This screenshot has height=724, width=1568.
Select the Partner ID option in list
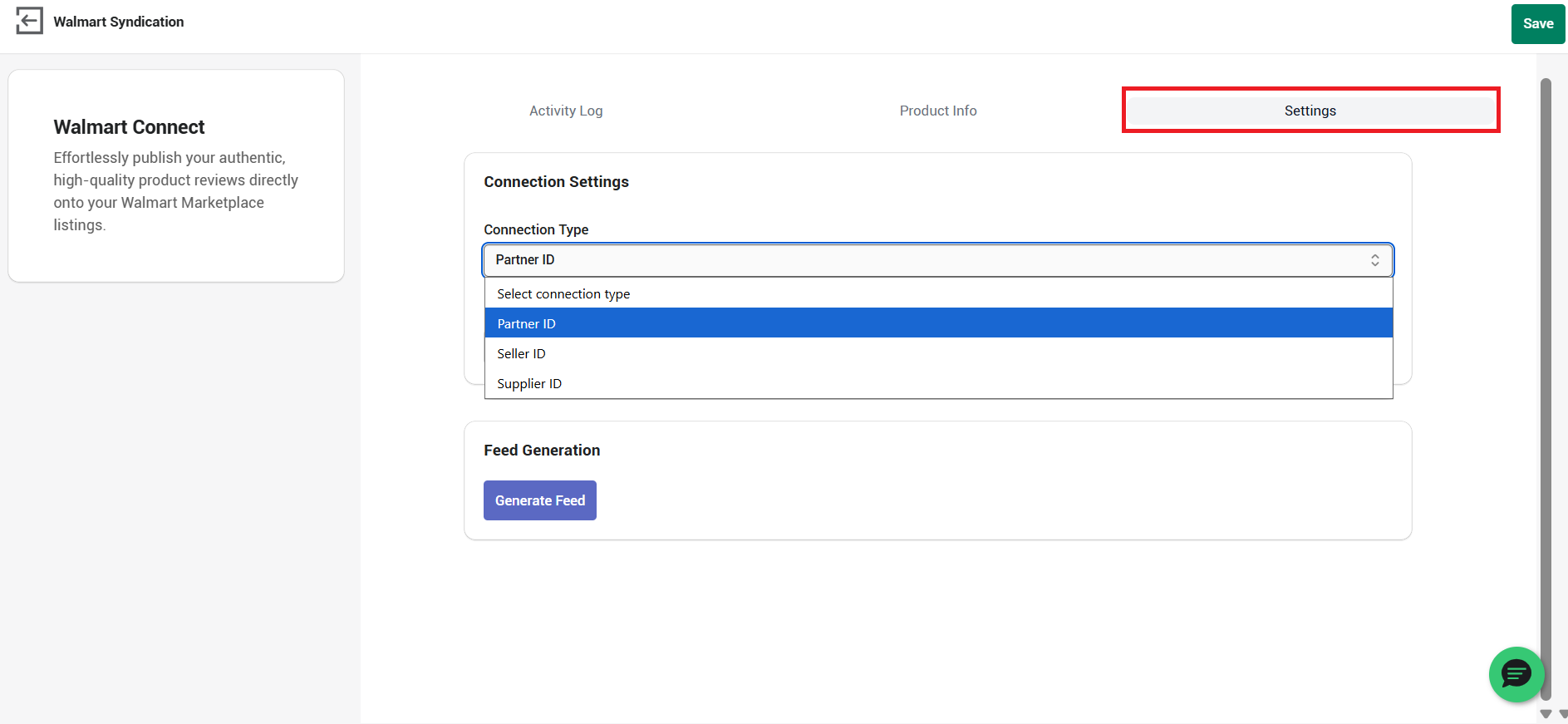click(x=938, y=323)
